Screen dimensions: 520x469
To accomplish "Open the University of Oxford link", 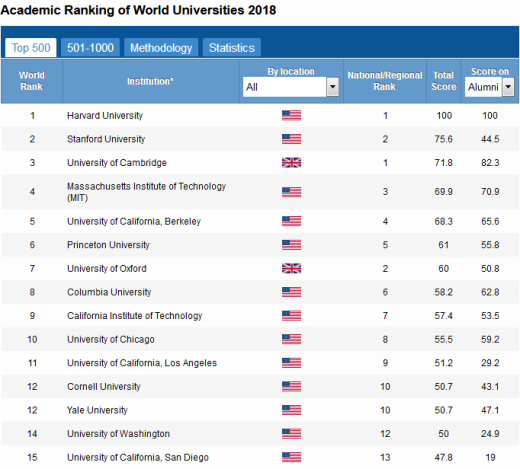I will click(107, 268).
